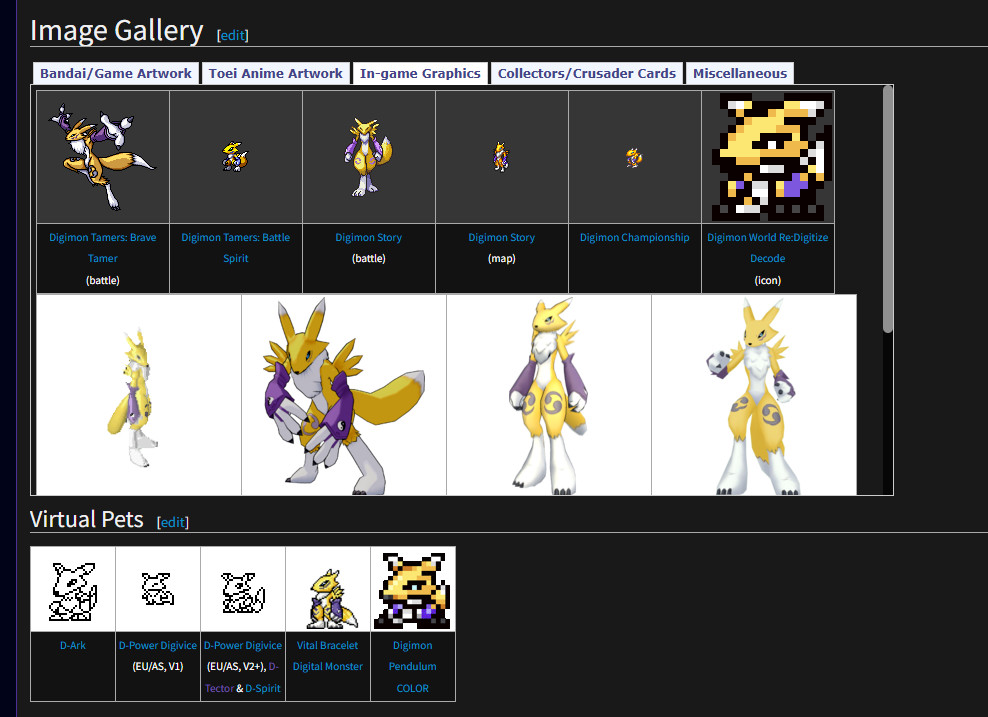Select the In-game Graphics tab

click(x=420, y=74)
